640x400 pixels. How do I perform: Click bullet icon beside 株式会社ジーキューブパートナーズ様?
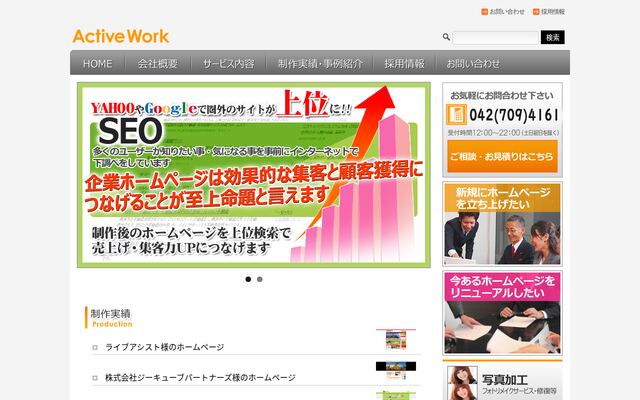click(x=95, y=378)
